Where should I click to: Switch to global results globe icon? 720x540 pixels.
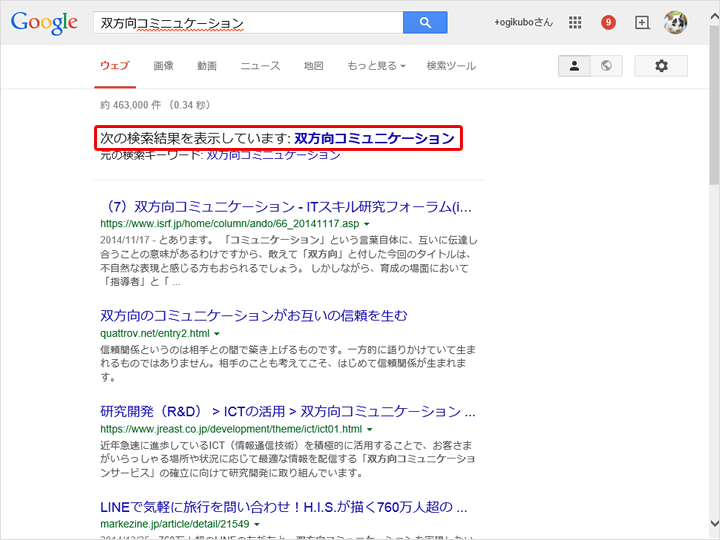tap(606, 66)
